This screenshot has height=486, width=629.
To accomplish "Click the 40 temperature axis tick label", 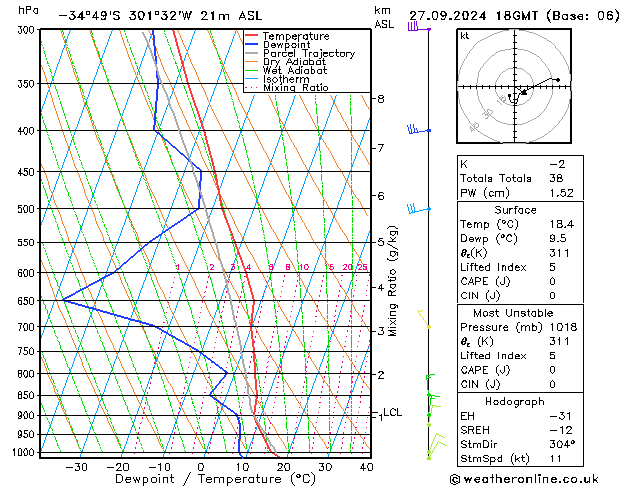I will coord(366,467).
